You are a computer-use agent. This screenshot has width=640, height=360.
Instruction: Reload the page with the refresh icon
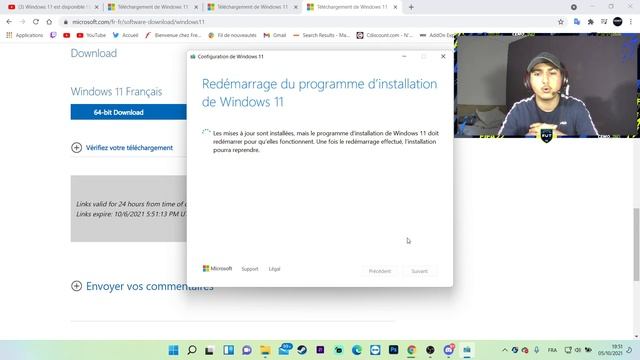(x=36, y=22)
